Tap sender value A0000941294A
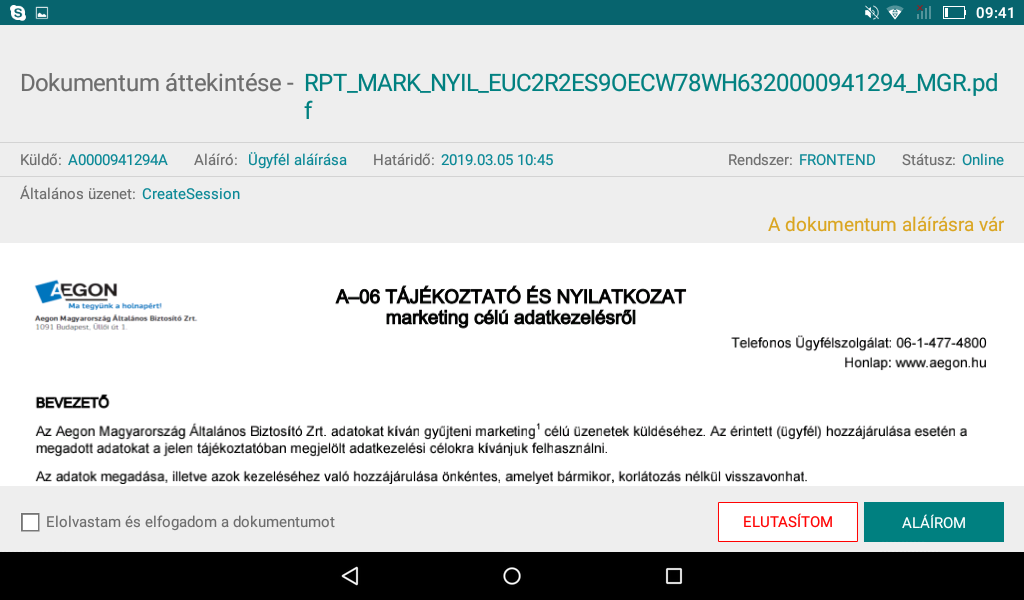This screenshot has height=600, width=1024. click(x=118, y=160)
